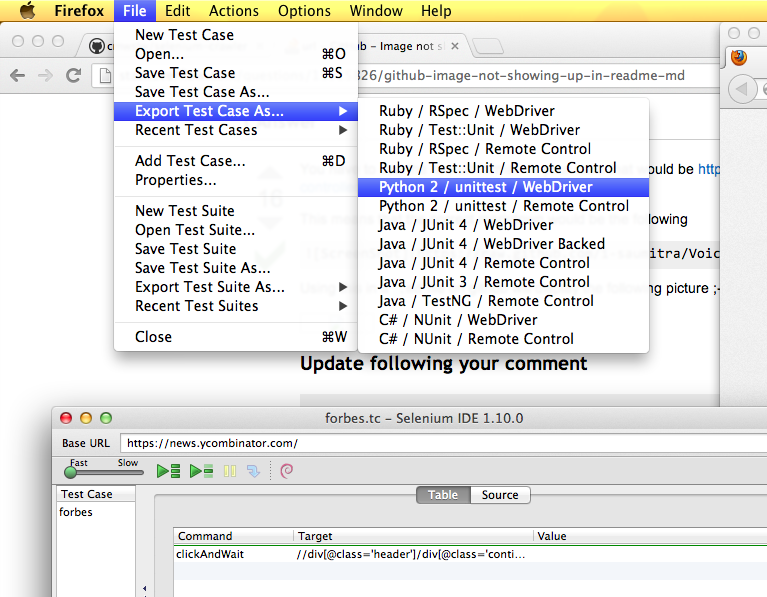The height and width of the screenshot is (597, 767).
Task: Click the Command column header
Action: tap(234, 536)
